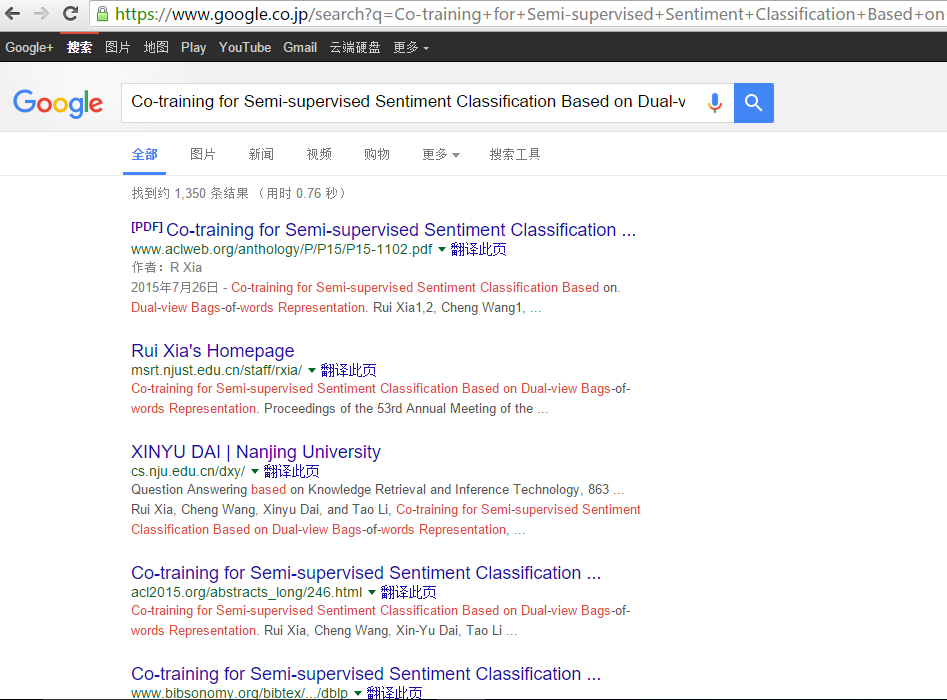This screenshot has height=700, width=947.
Task: Select the 全部 results tab
Action: [x=144, y=155]
